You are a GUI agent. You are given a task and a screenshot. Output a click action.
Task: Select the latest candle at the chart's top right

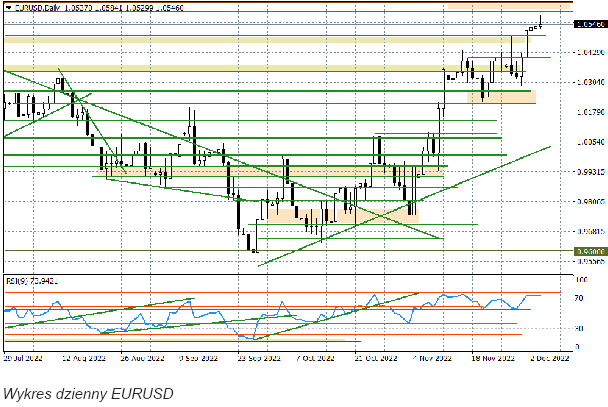[539, 23]
